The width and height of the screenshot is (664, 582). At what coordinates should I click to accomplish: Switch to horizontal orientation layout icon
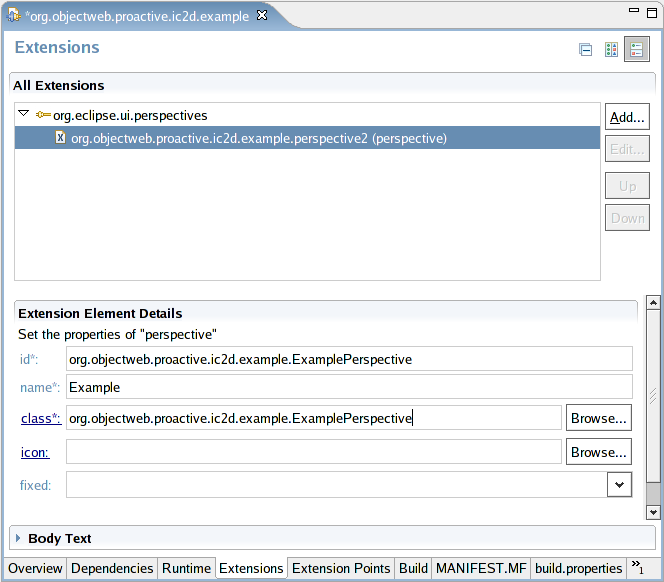(611, 49)
